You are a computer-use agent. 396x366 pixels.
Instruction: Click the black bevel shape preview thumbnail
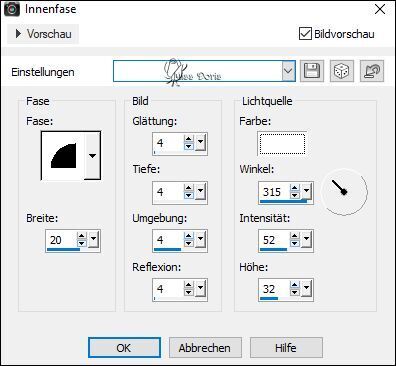pos(63,156)
